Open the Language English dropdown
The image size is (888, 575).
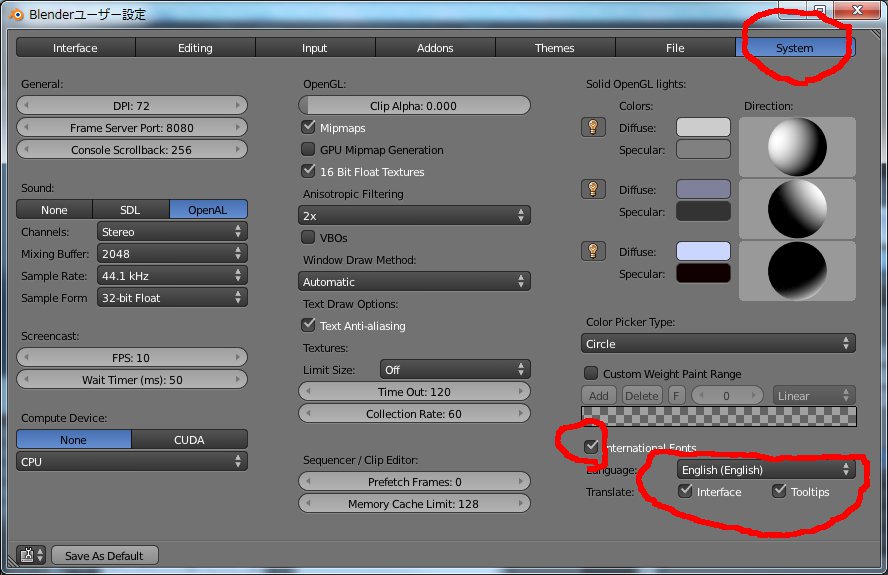(x=766, y=469)
